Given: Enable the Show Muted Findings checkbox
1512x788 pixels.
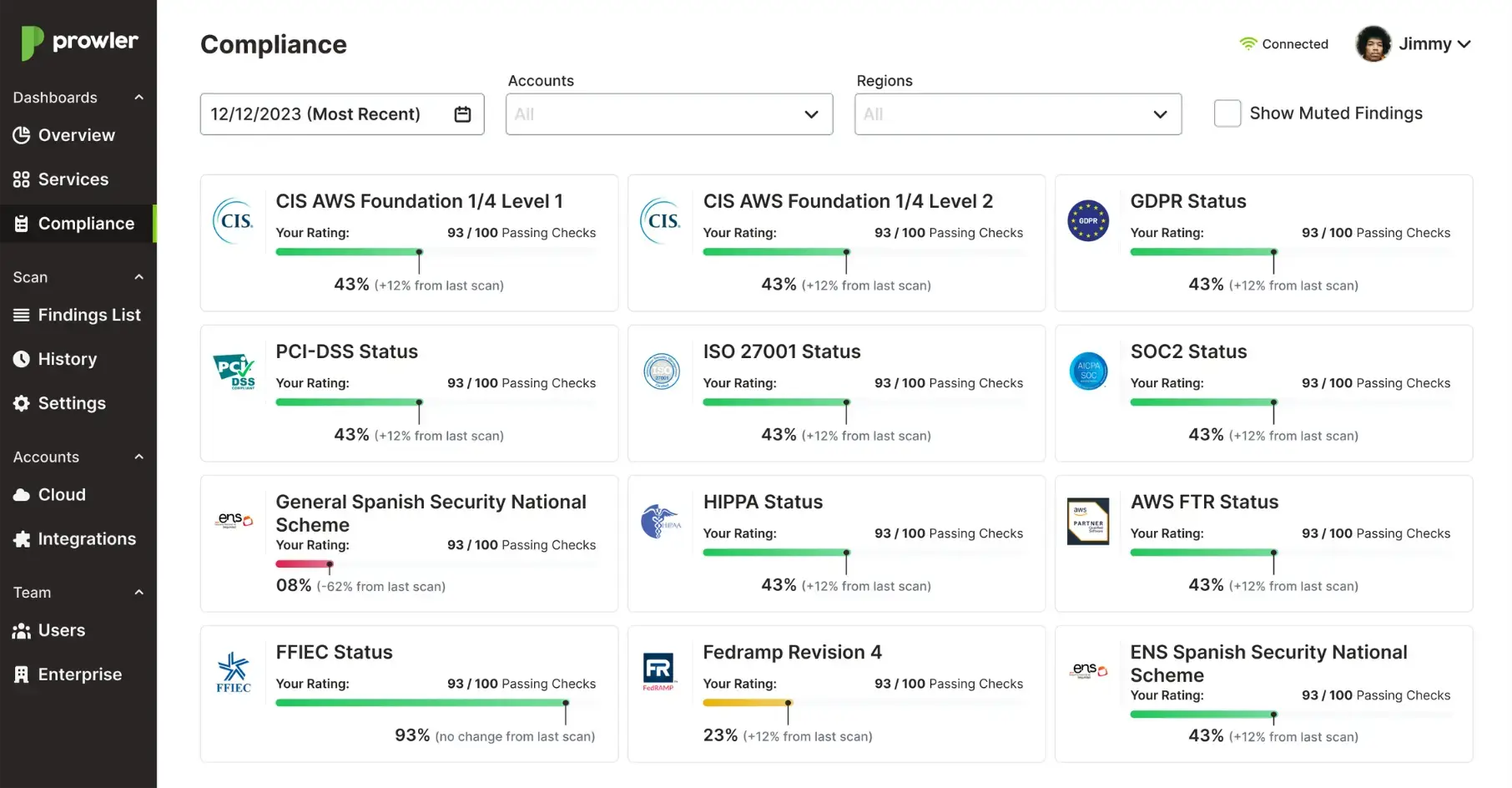Looking at the screenshot, I should tap(1227, 114).
